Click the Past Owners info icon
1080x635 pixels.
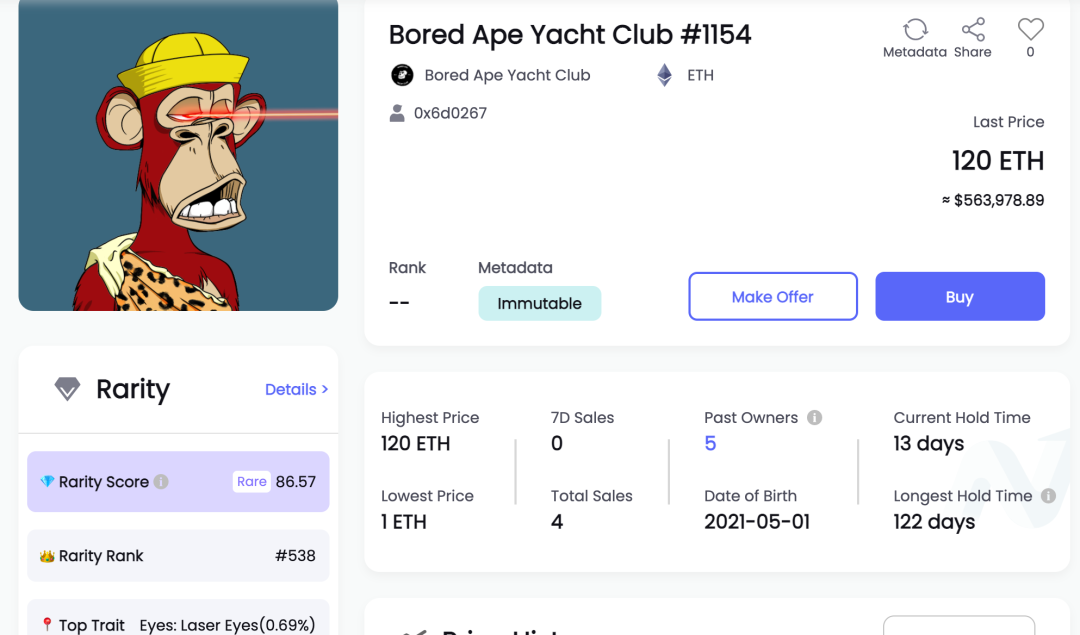click(815, 418)
